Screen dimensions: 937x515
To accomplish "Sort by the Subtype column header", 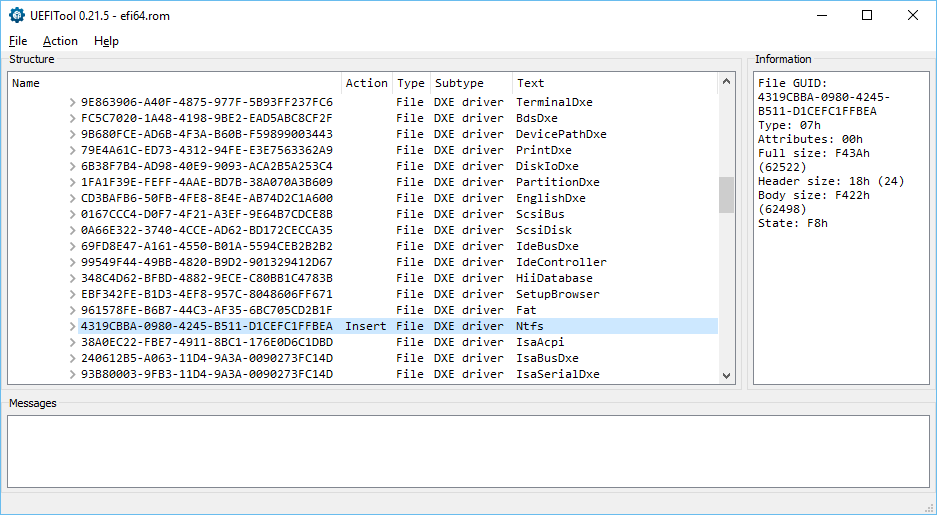I will click(x=471, y=83).
